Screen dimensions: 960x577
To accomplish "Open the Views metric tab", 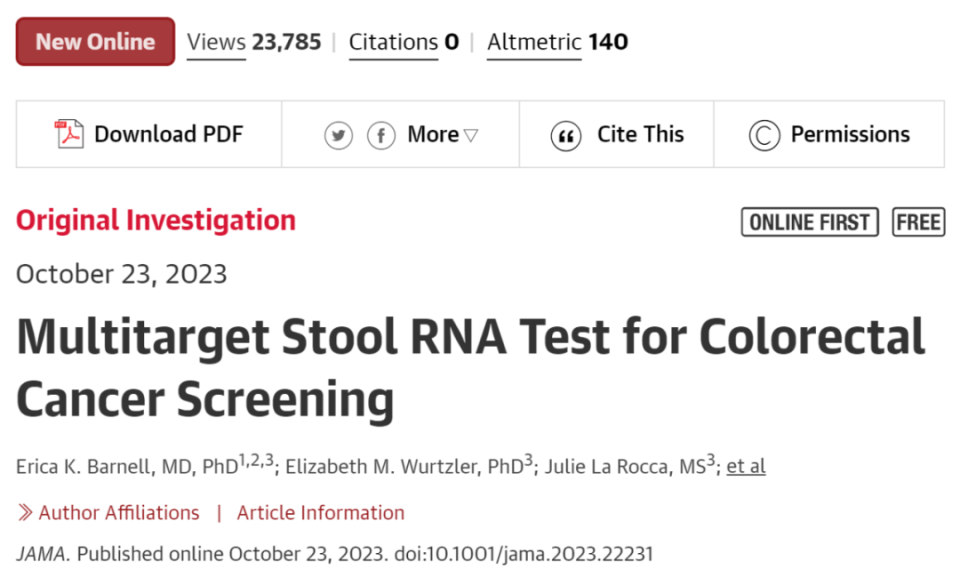I will point(254,42).
